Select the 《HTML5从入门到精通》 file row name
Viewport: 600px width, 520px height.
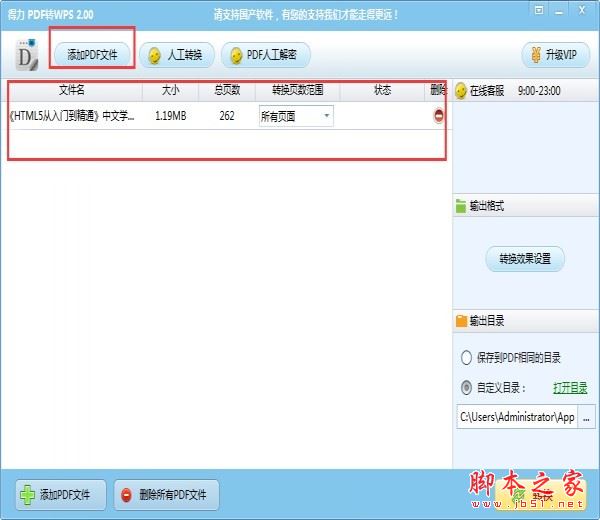click(x=72, y=116)
